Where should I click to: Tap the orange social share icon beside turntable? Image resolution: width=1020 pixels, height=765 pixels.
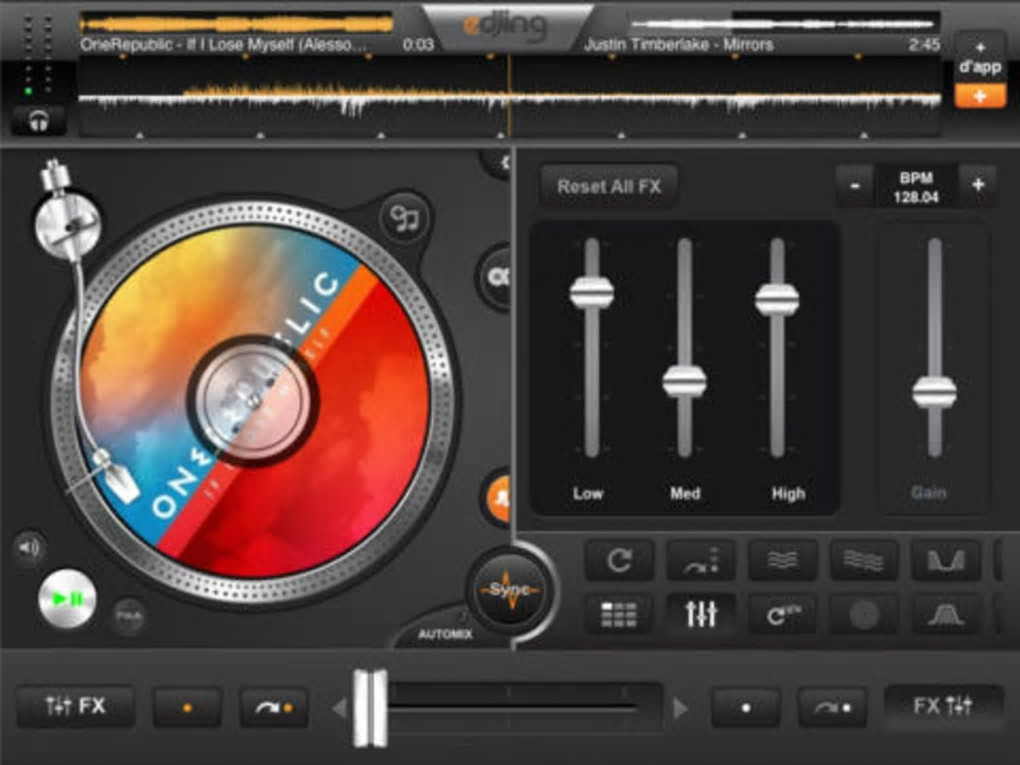click(x=499, y=498)
